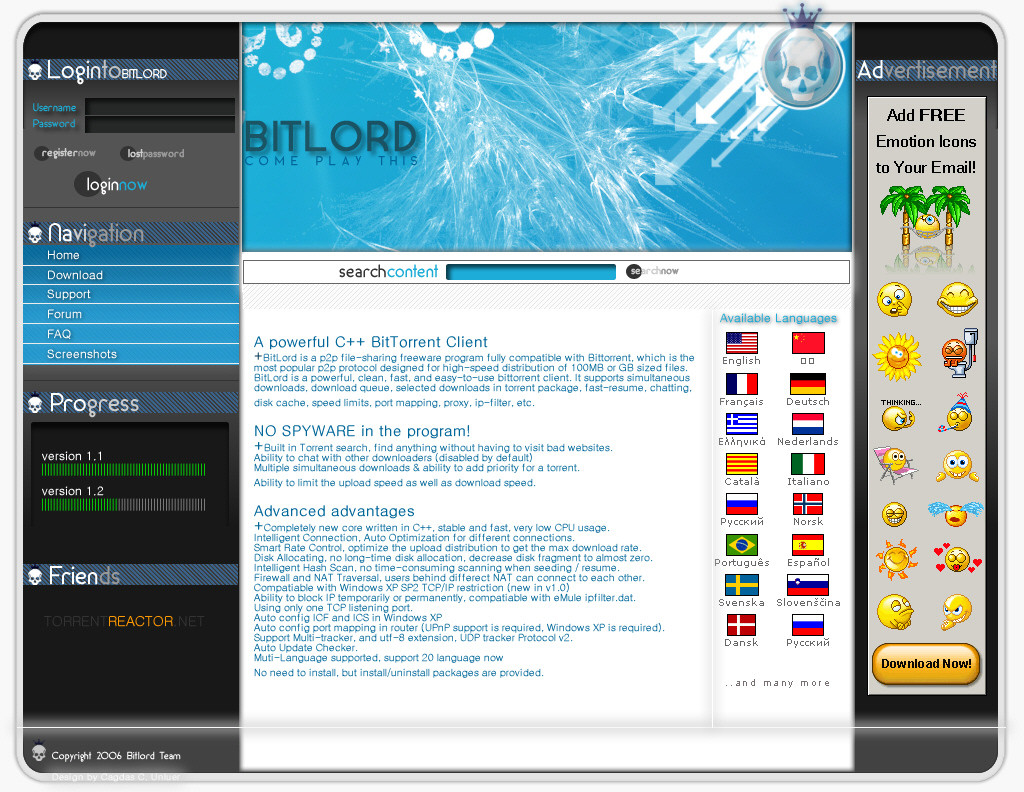Viewport: 1024px width, 792px height.
Task: Pick the Dansk flag icon
Action: tap(741, 625)
